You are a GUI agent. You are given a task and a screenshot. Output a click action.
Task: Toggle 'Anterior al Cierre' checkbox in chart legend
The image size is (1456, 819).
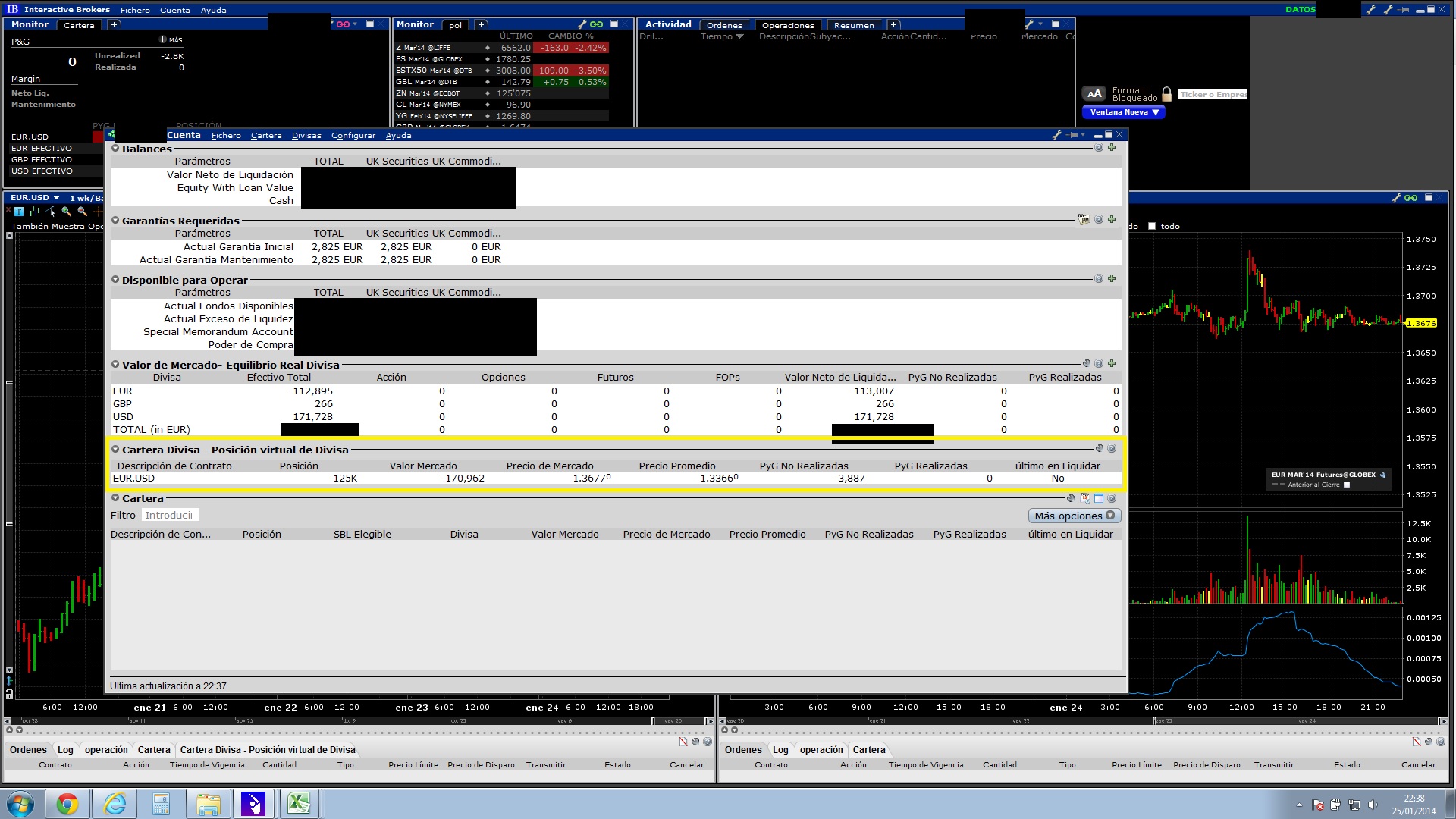(1347, 485)
